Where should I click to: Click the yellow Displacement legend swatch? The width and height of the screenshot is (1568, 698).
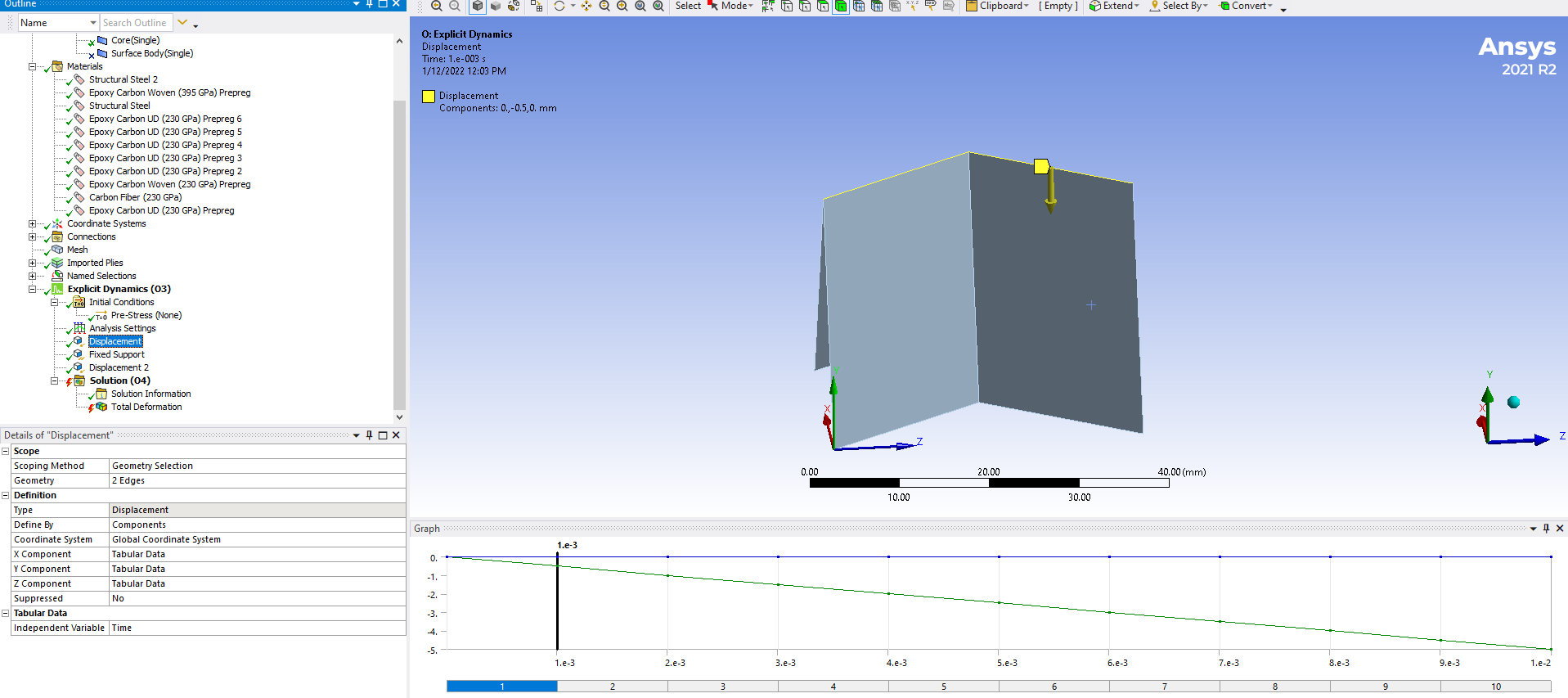[x=429, y=96]
